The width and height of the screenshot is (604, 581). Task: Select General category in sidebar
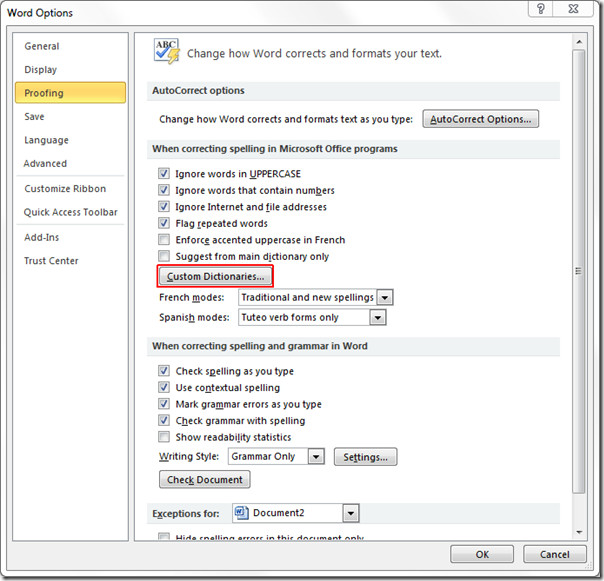[x=70, y=46]
